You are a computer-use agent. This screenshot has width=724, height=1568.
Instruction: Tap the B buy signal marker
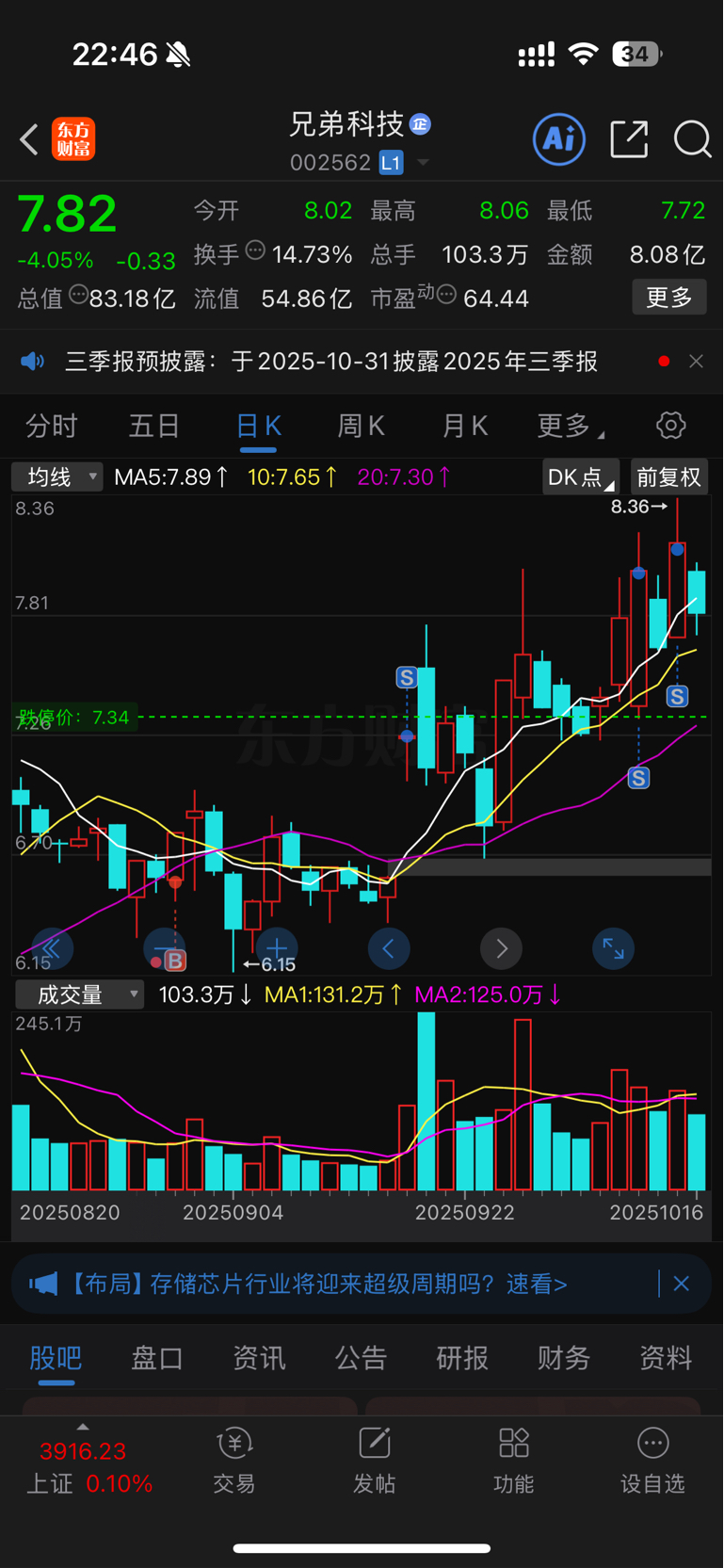pyautogui.click(x=175, y=961)
